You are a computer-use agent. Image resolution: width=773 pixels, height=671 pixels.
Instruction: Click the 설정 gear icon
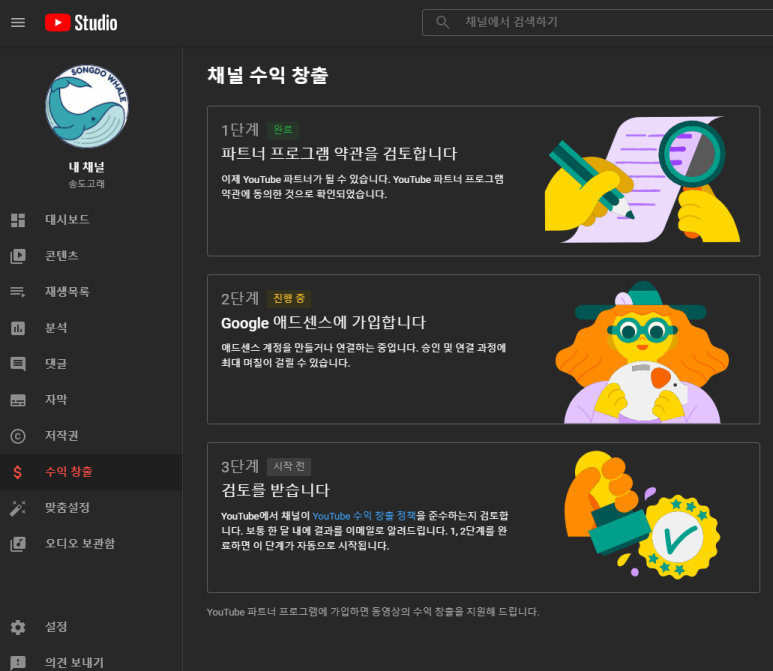[x=18, y=627]
